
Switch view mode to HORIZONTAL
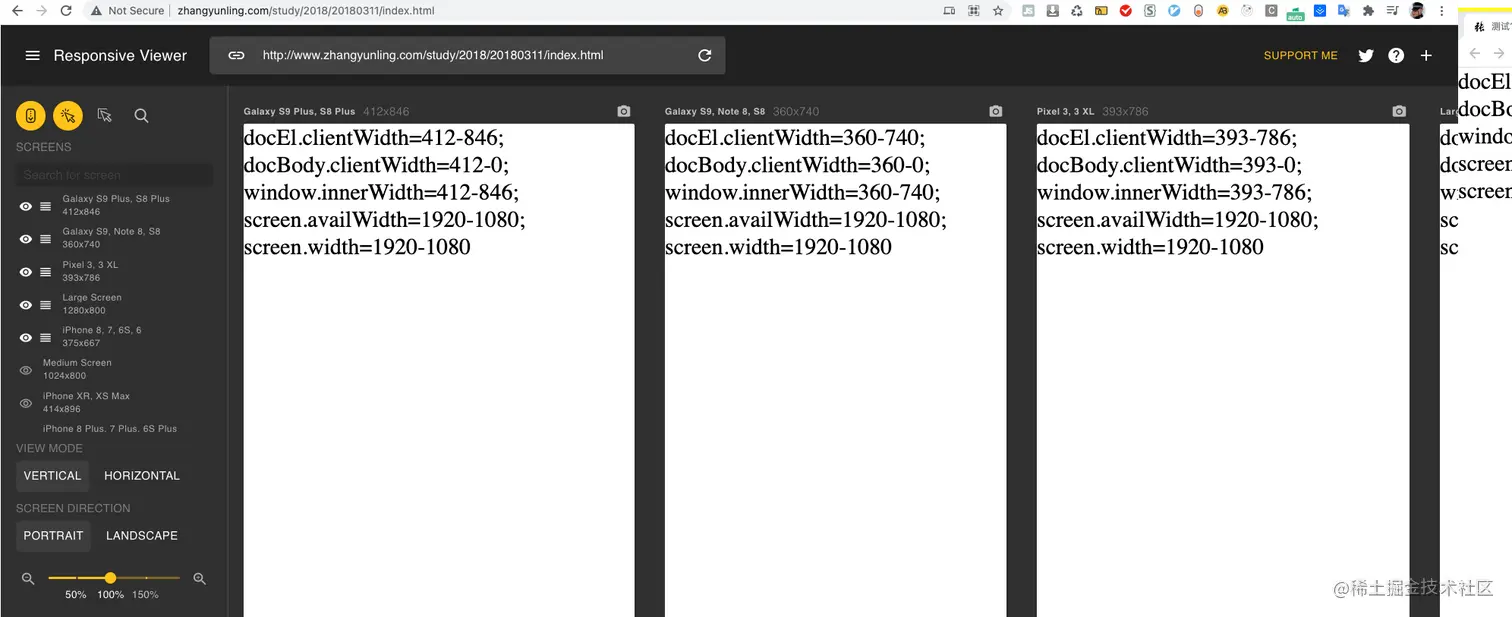click(142, 476)
